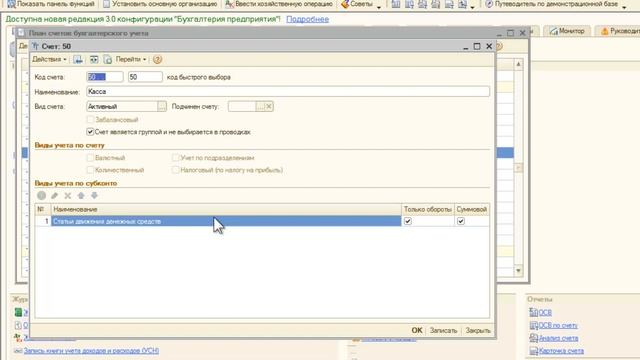Move the subconto row down with the down arrow icon
This screenshot has height=360, width=640.
click(94, 196)
